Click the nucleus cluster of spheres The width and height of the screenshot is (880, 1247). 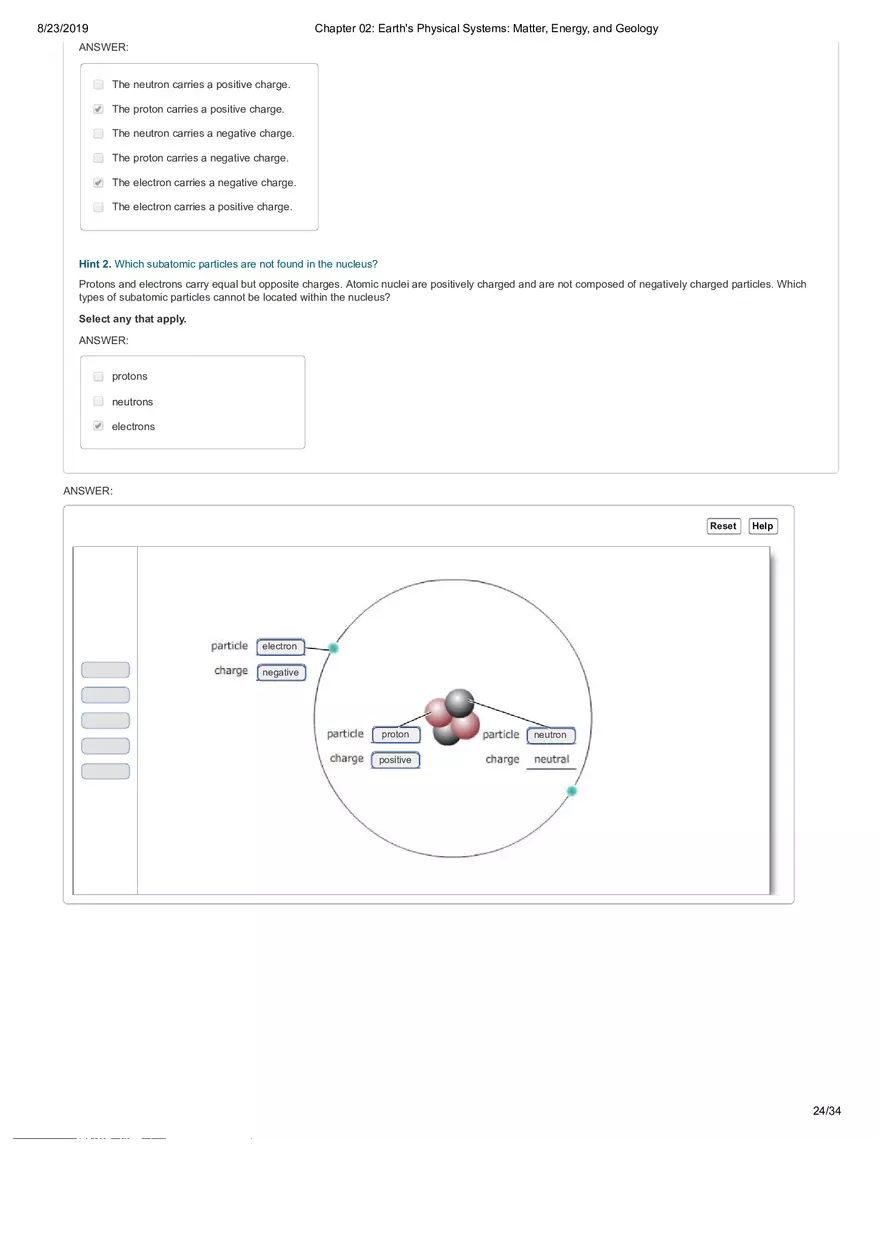tap(452, 717)
